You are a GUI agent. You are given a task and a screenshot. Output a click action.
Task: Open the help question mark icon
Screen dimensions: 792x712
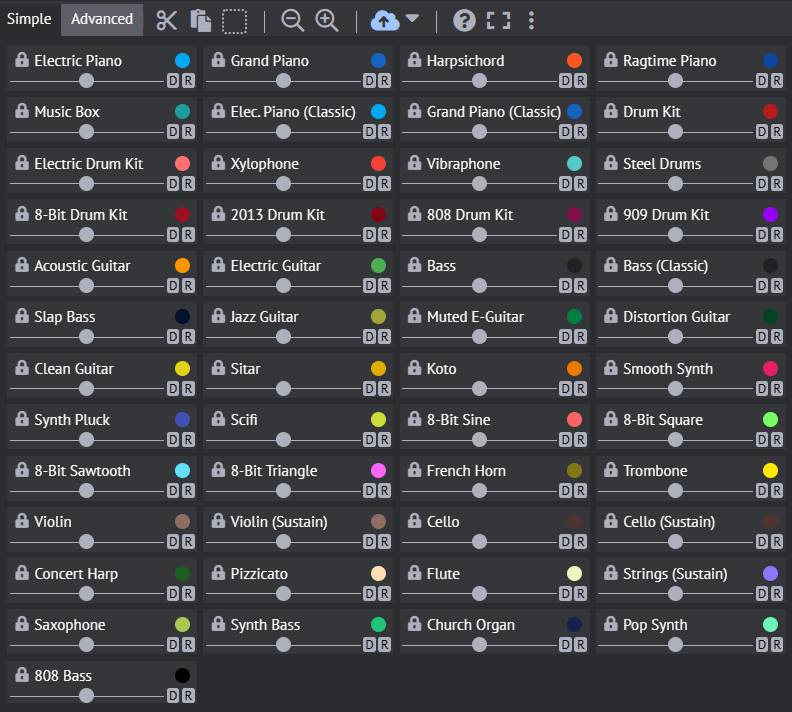464,21
